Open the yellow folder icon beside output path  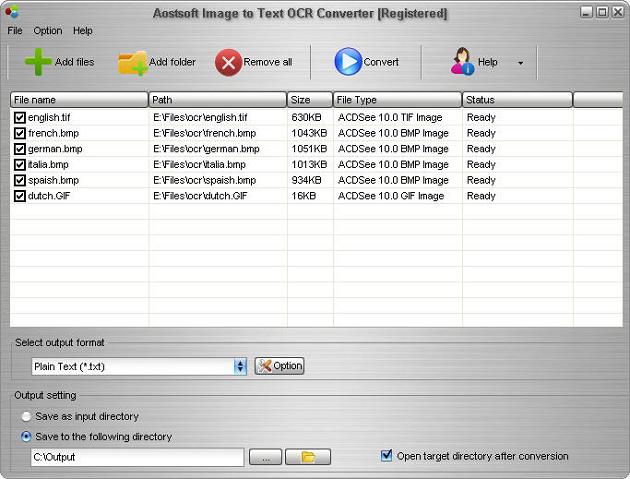[308, 457]
